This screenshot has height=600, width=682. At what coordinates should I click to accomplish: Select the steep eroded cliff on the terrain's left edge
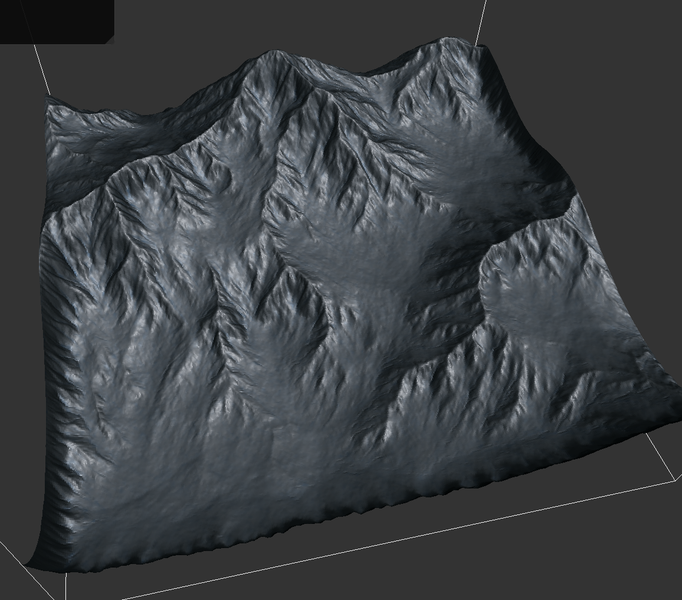coord(63,392)
